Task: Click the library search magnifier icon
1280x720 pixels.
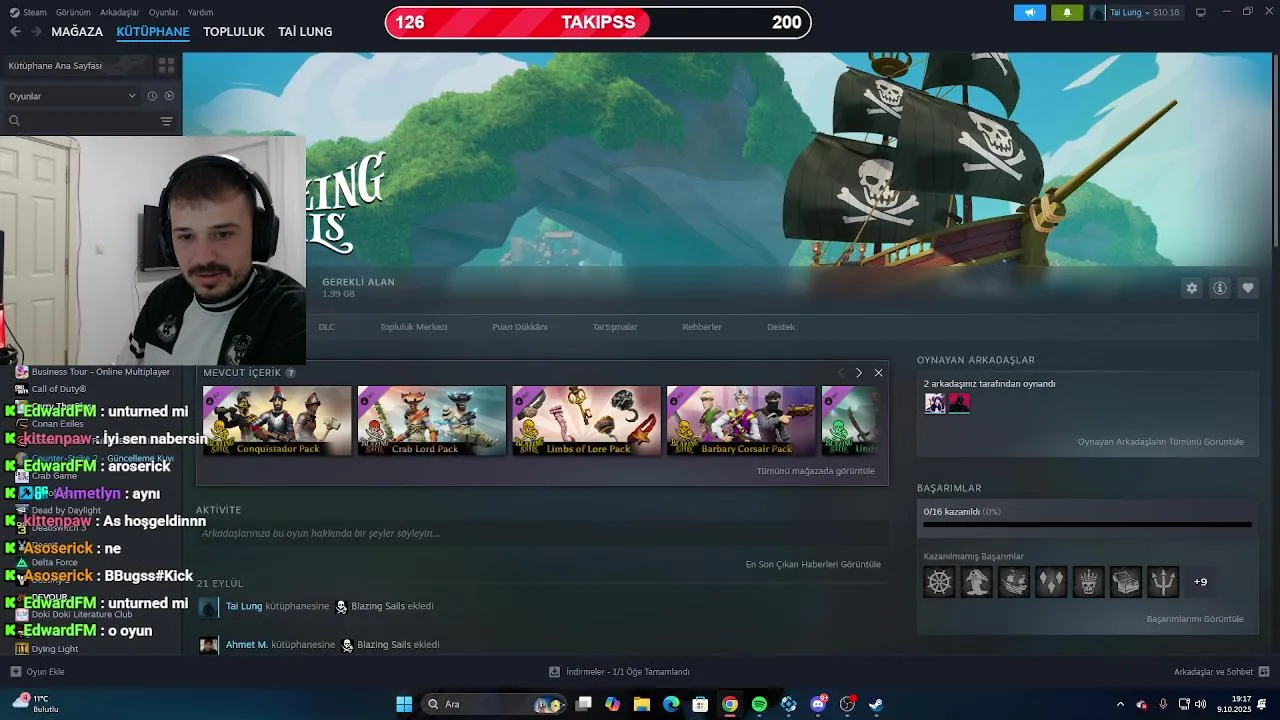Action: (x=14, y=121)
